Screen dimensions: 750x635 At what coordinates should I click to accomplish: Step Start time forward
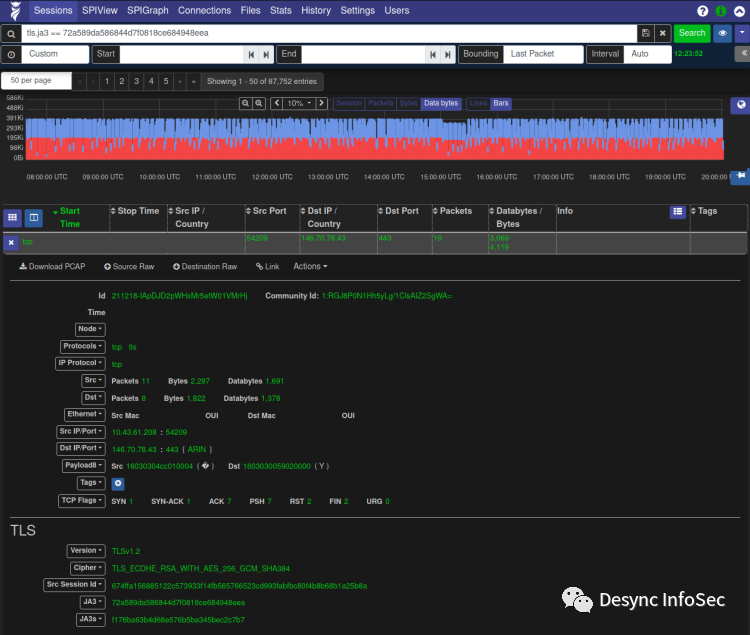pos(266,55)
